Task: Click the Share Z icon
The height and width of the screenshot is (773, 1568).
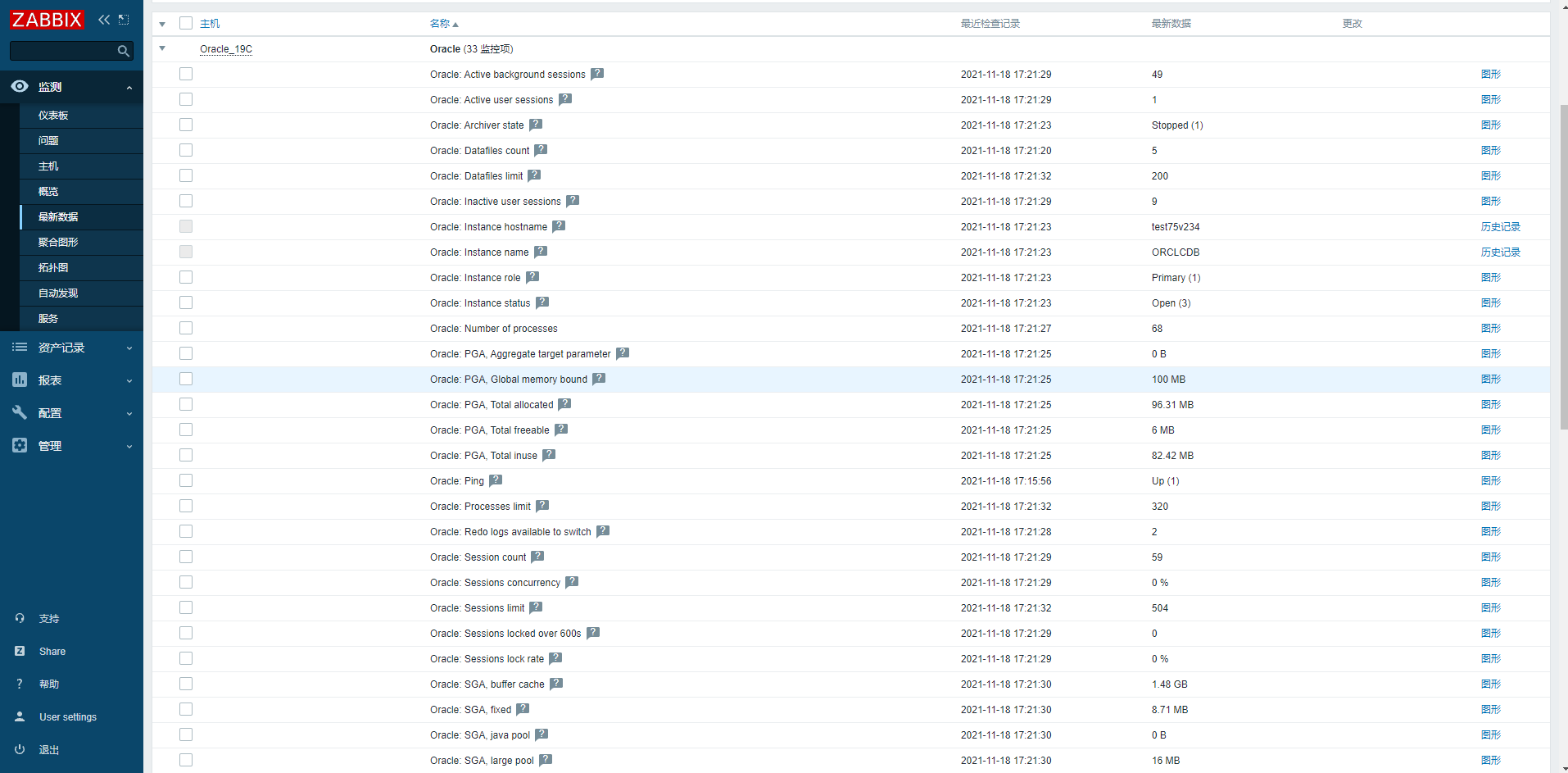Action: pos(20,651)
